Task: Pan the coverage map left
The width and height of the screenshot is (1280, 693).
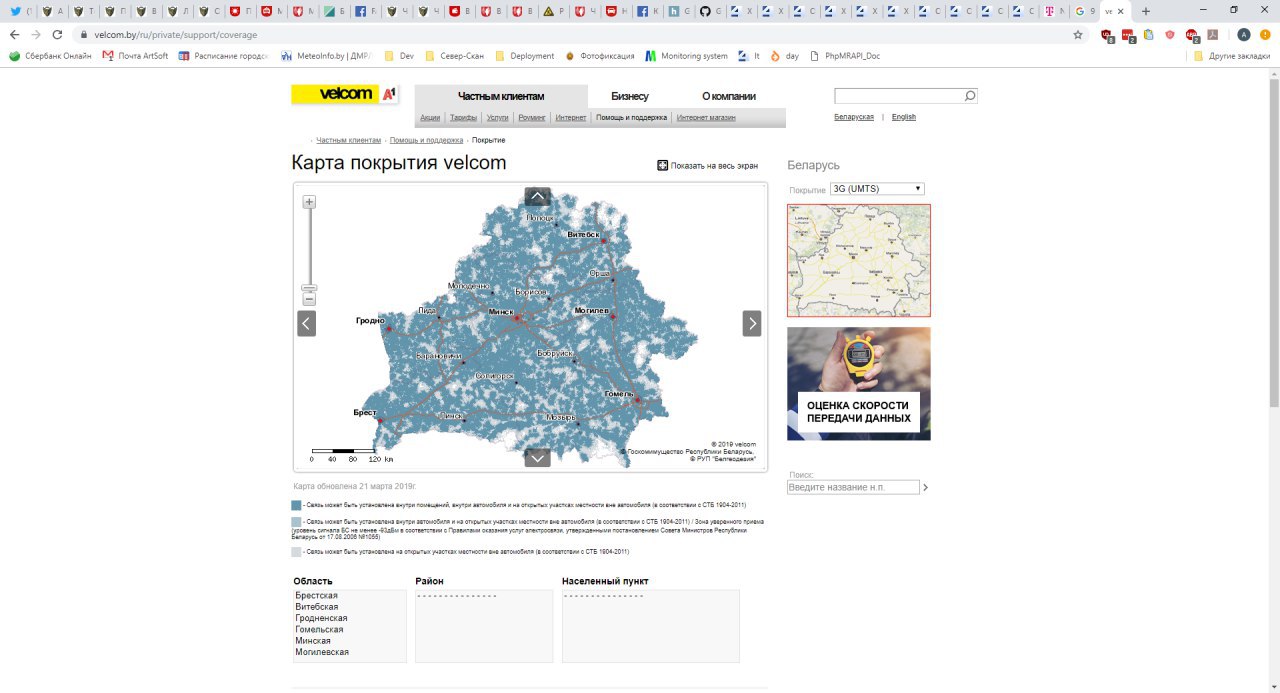Action: pos(307,323)
